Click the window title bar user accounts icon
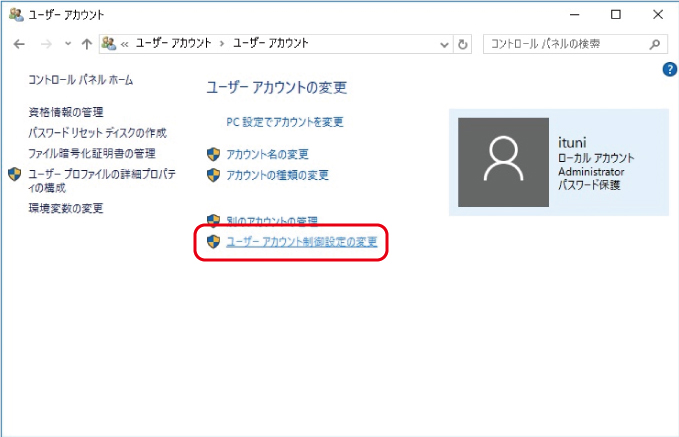Screen dimensions: 679x437 coord(16,14)
